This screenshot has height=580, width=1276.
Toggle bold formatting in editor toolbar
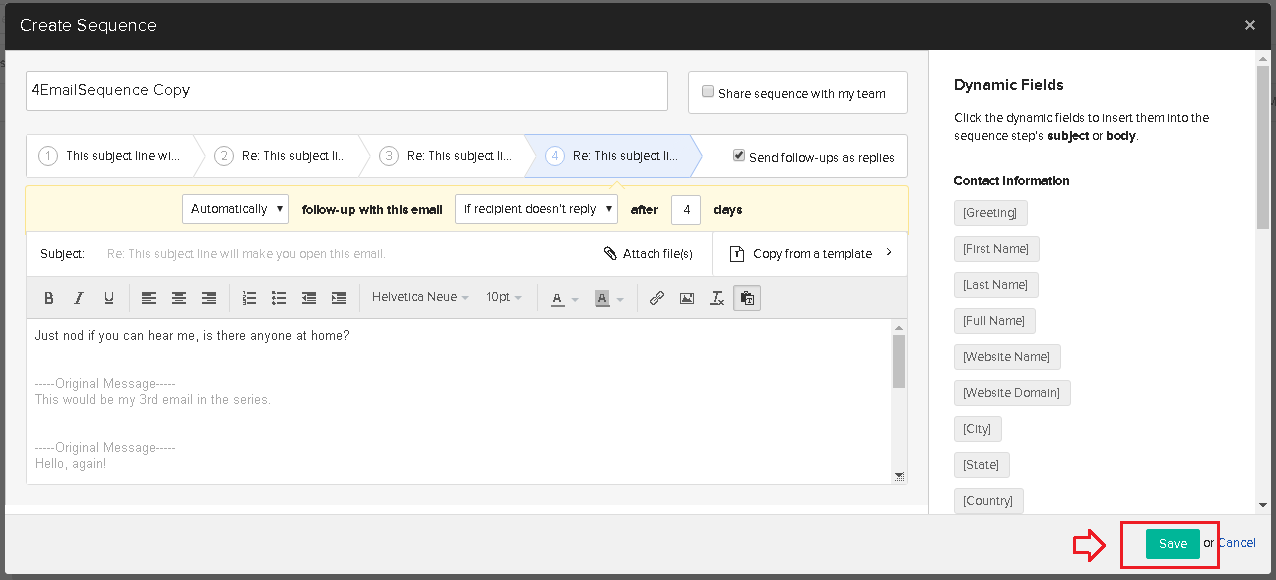click(49, 298)
